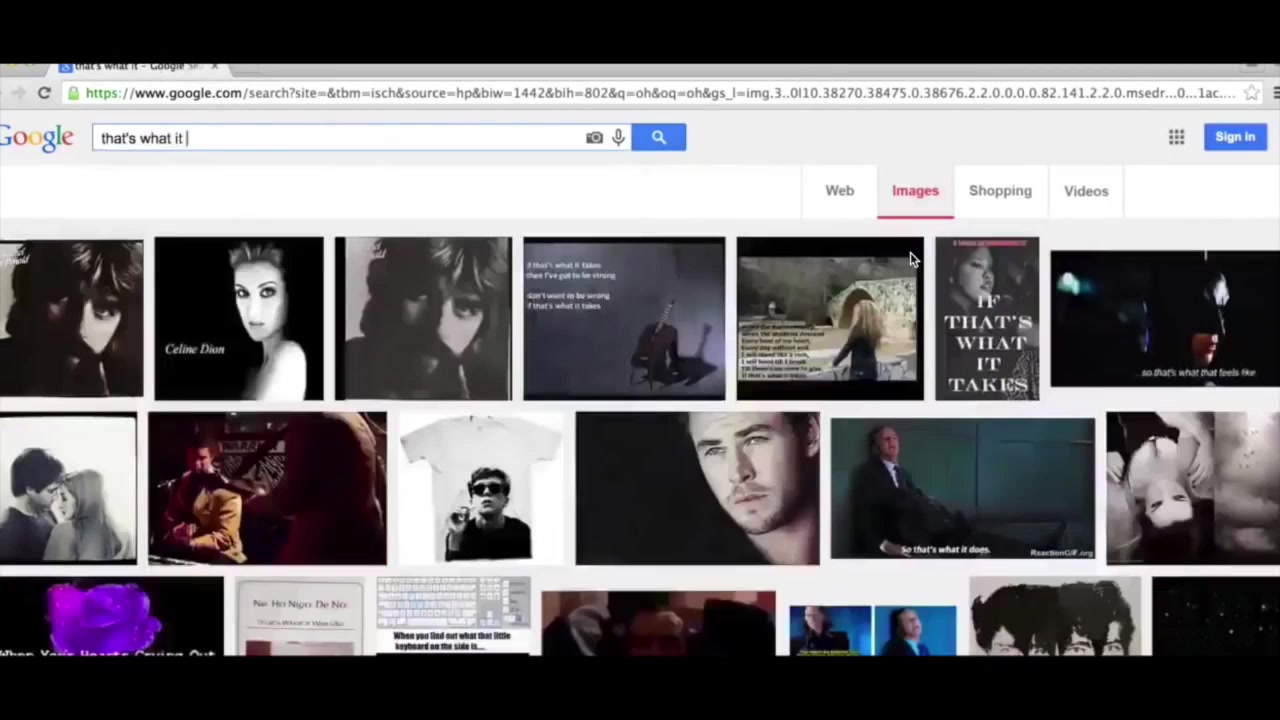The width and height of the screenshot is (1280, 720).
Task: Click the Sign in button
Action: point(1235,137)
